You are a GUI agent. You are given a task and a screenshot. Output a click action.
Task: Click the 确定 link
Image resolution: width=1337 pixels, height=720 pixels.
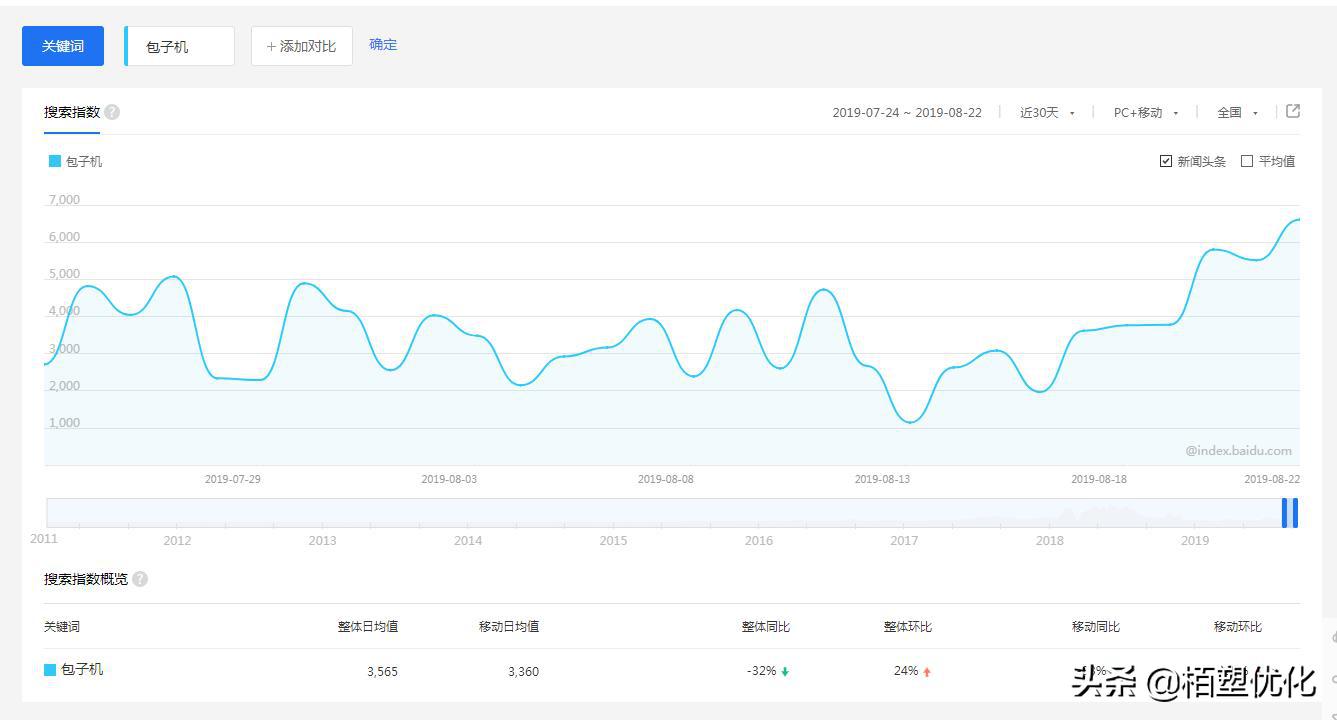coord(383,45)
